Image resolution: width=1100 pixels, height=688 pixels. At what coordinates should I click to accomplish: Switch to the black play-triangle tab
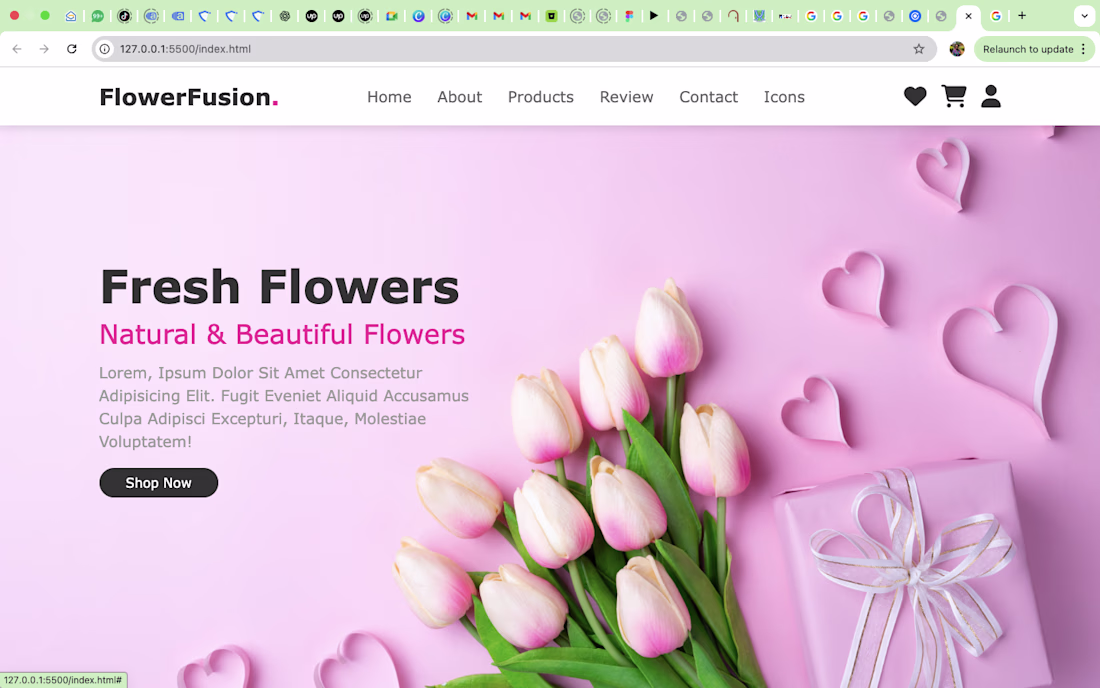[654, 15]
